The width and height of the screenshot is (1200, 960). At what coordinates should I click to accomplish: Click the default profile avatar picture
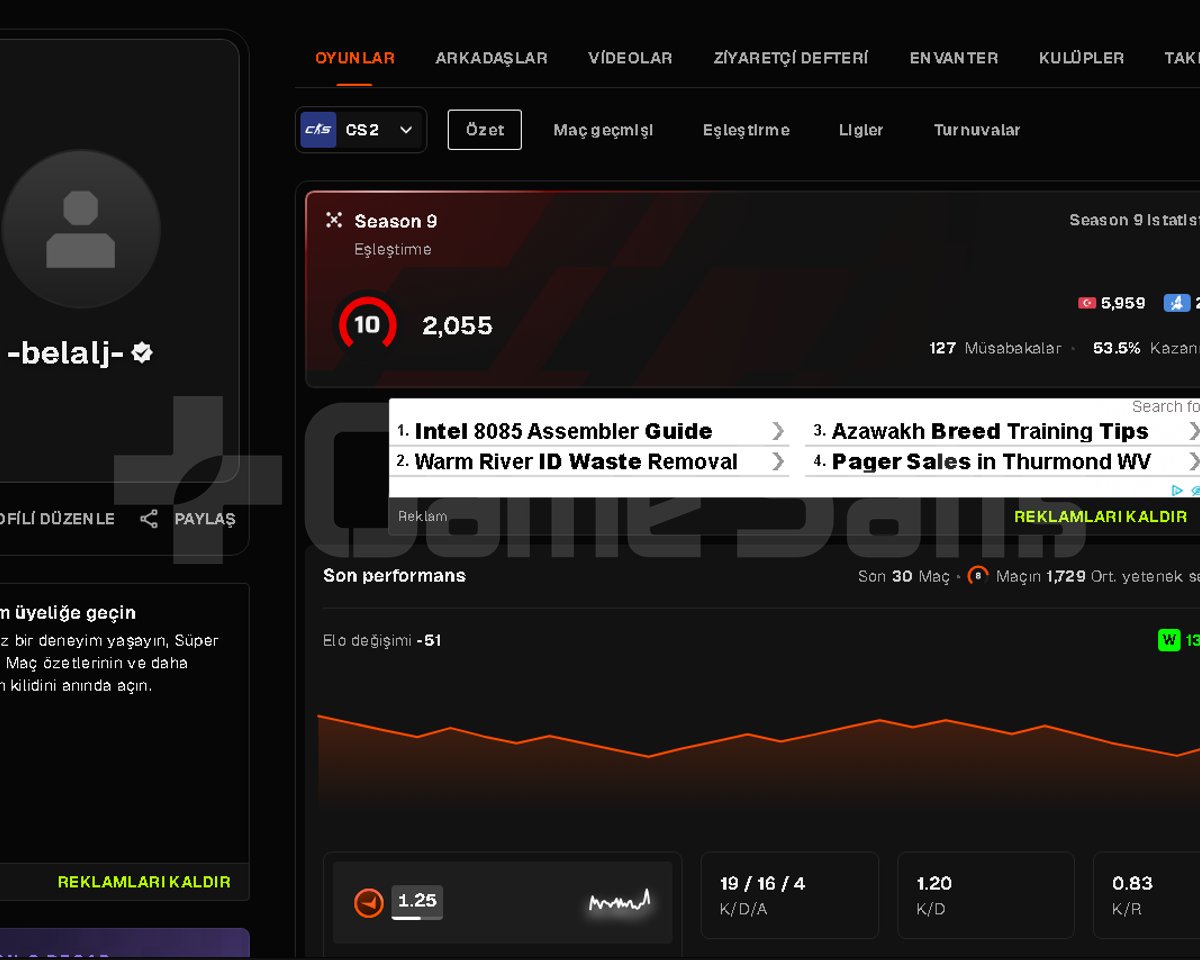pos(81,229)
